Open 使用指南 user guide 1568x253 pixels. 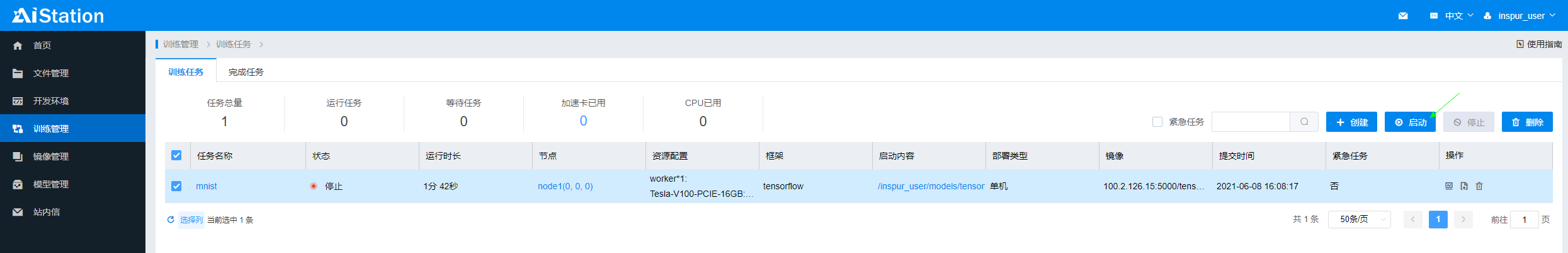pyautogui.click(x=1539, y=44)
